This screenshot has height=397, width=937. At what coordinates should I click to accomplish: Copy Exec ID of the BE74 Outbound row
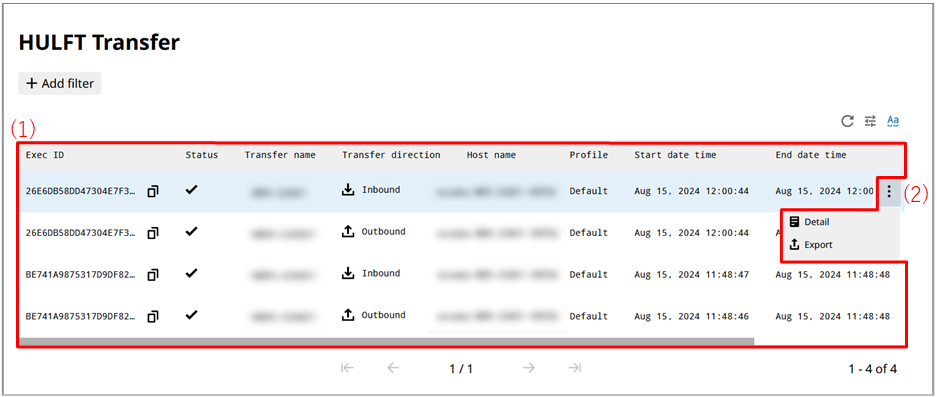point(153,316)
